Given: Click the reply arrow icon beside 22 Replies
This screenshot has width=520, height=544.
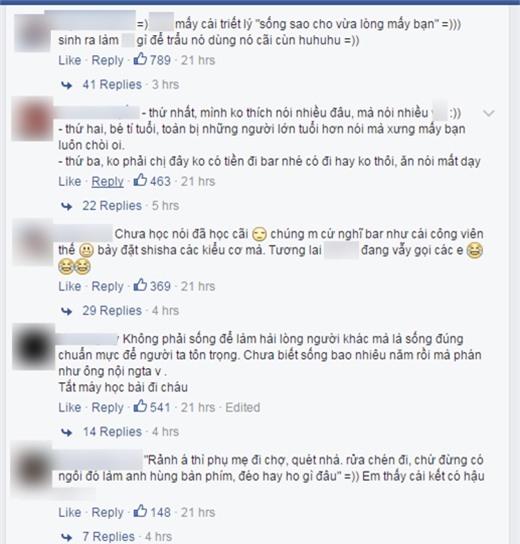Looking at the screenshot, I should 67,206.
